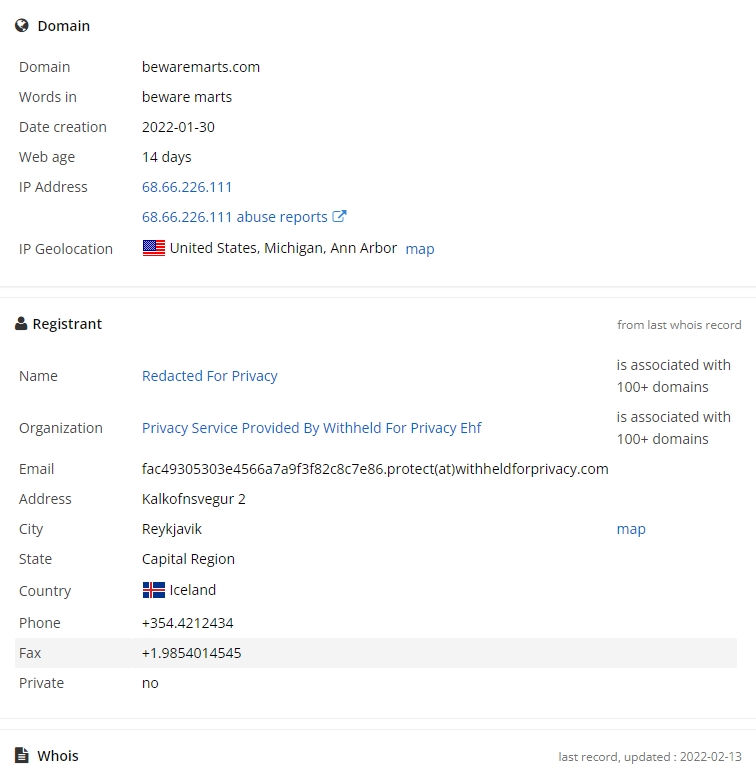Open the 68.66.226.111 IP address link

pyautogui.click(x=187, y=187)
